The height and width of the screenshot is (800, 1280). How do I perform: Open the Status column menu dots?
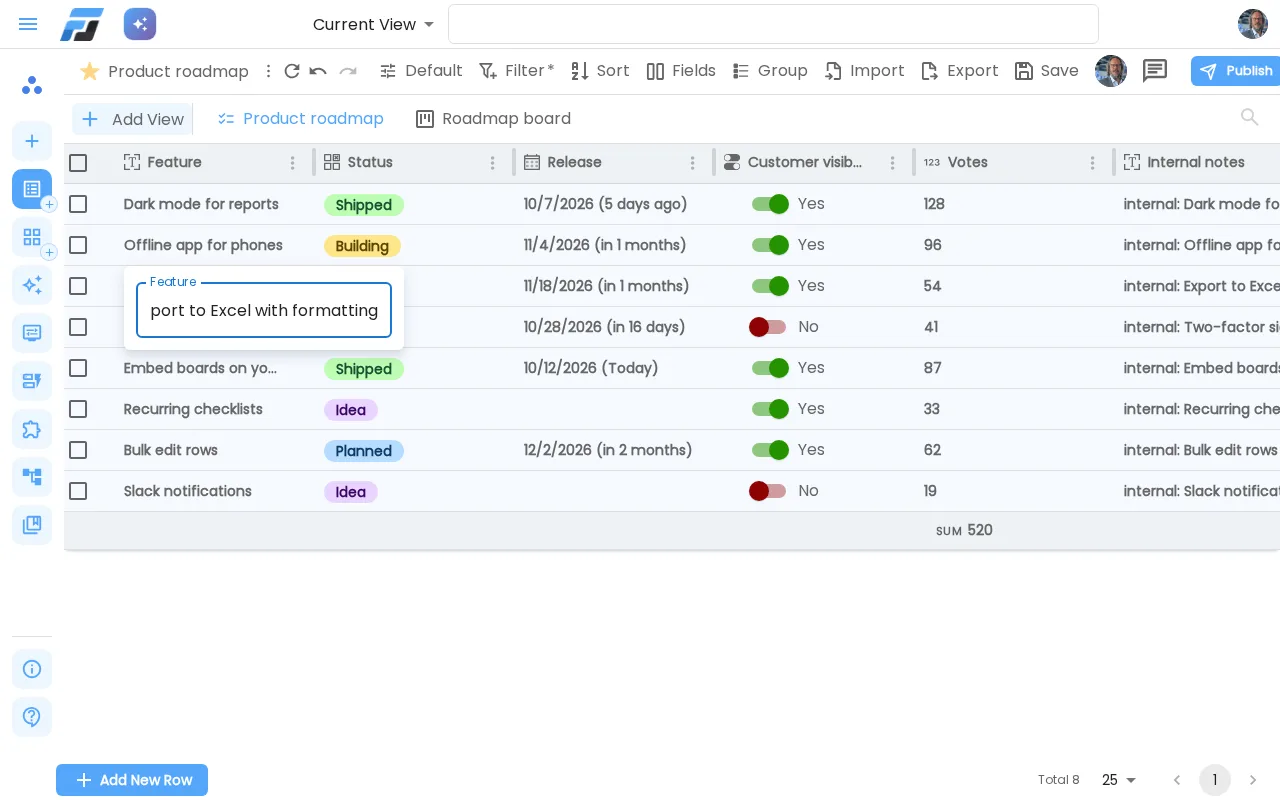pos(493,163)
